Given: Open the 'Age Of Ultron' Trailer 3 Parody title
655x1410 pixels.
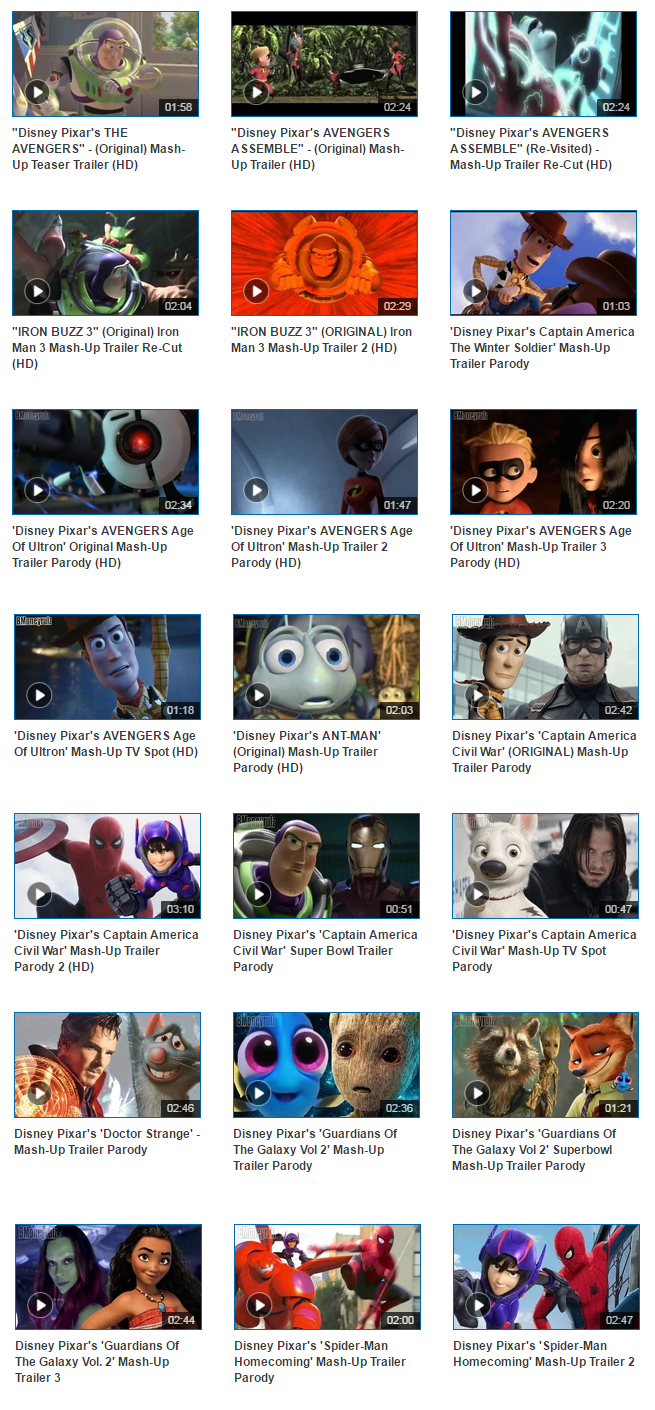Looking at the screenshot, I should point(541,547).
